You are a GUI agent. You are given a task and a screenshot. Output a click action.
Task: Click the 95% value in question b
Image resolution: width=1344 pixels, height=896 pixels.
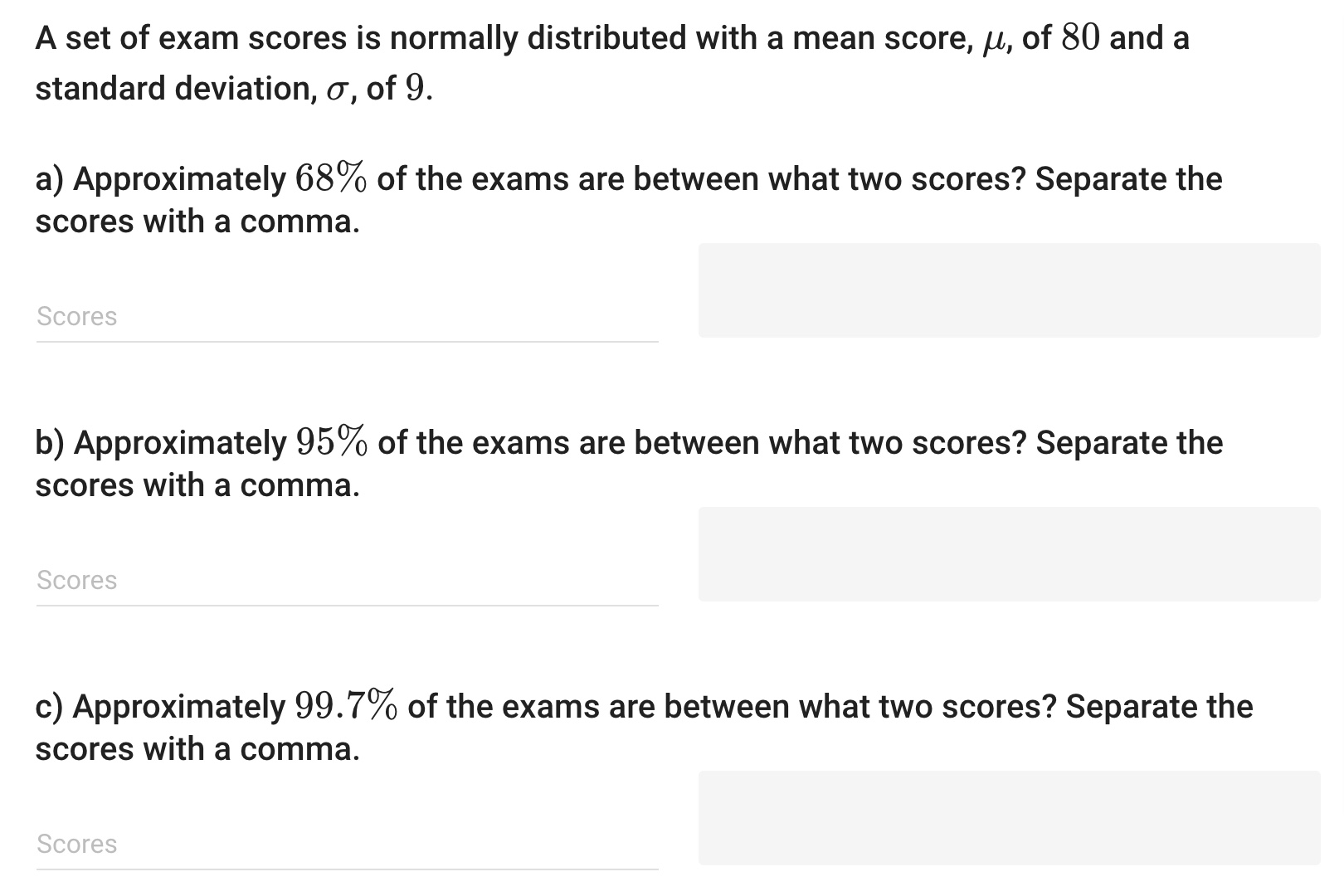330,441
